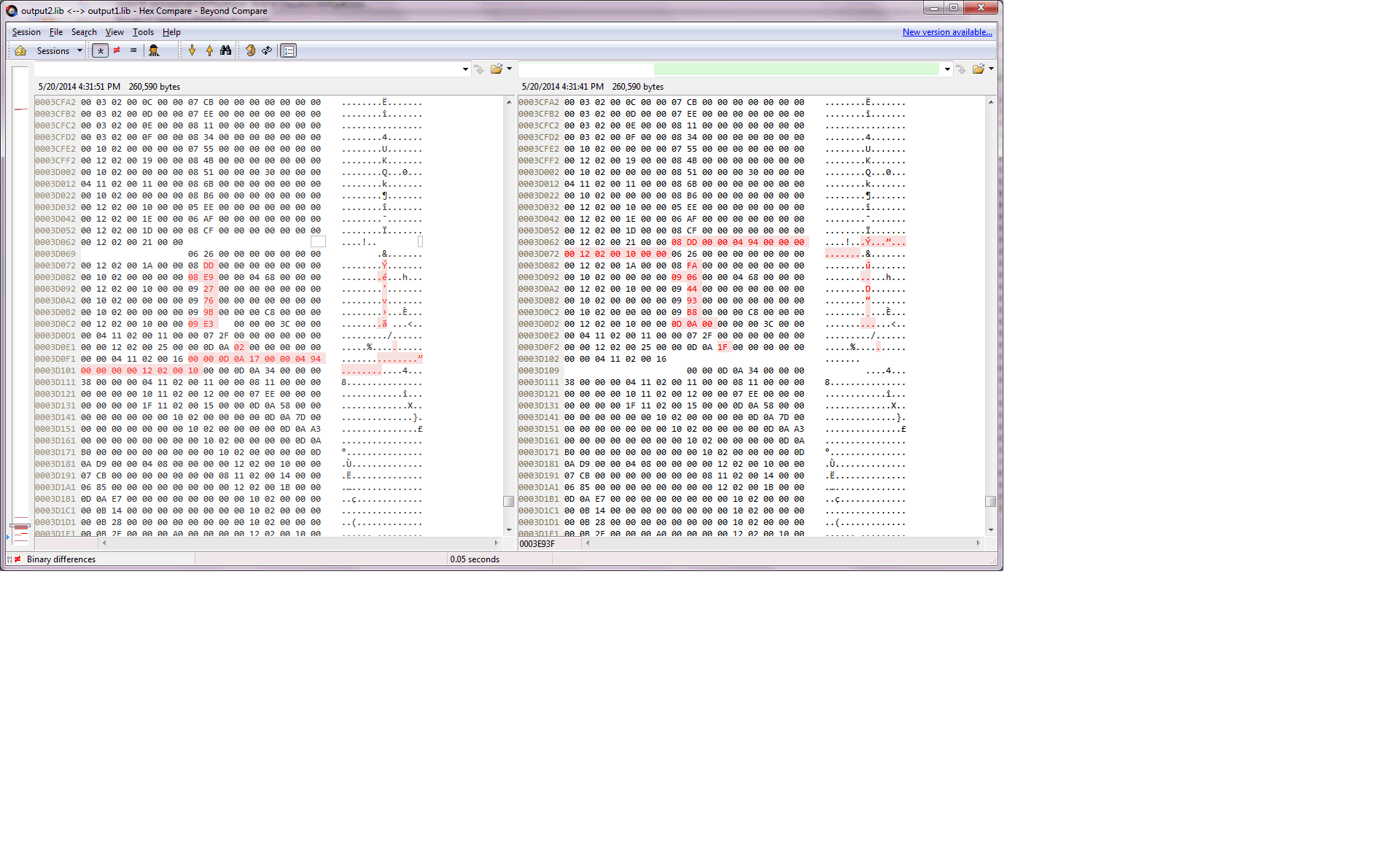Select left pane address 0003D069
This screenshot has height=846, width=1400.
(x=55, y=254)
